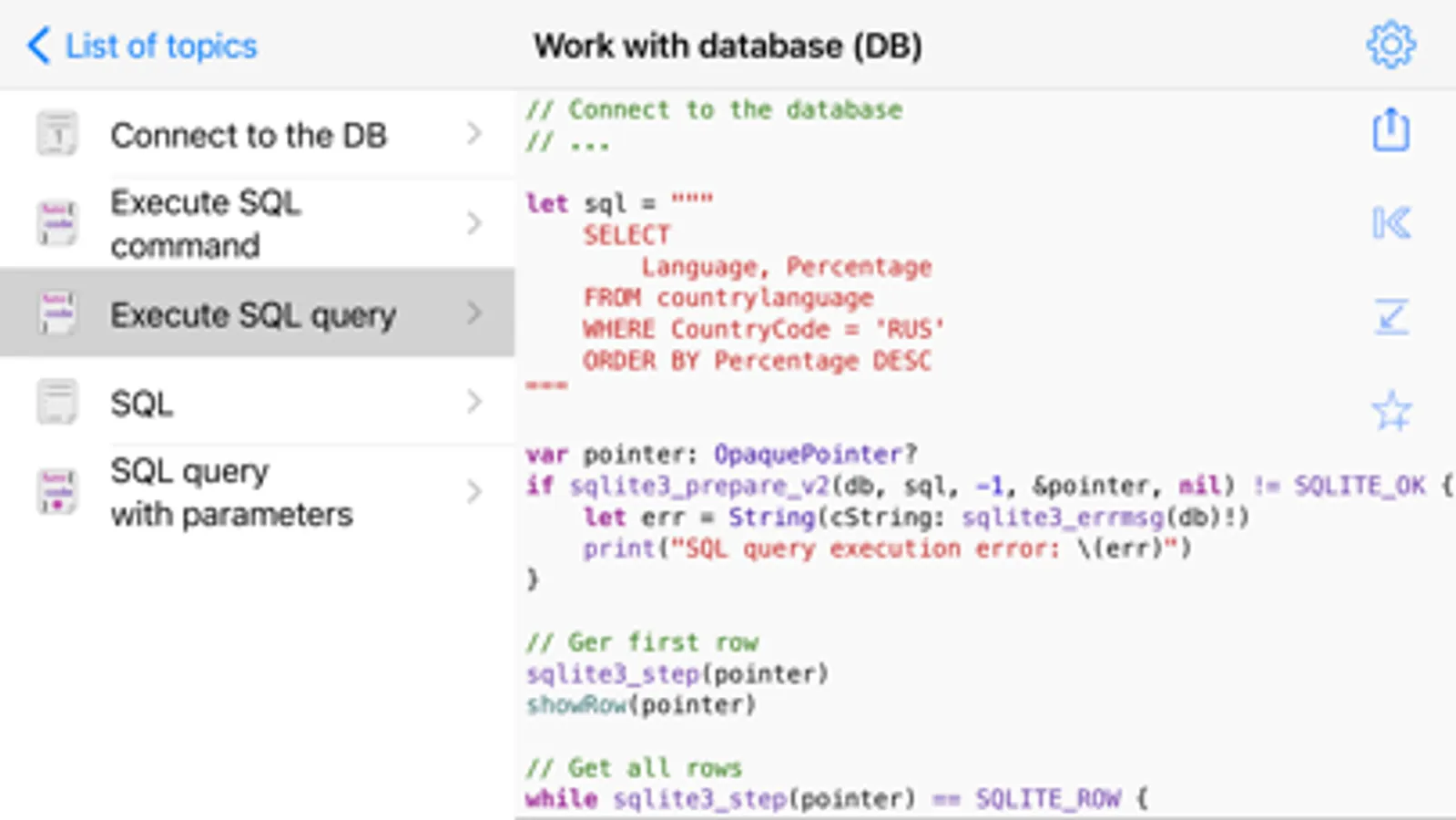Tap document icon beside Connect to the DB

click(x=57, y=135)
